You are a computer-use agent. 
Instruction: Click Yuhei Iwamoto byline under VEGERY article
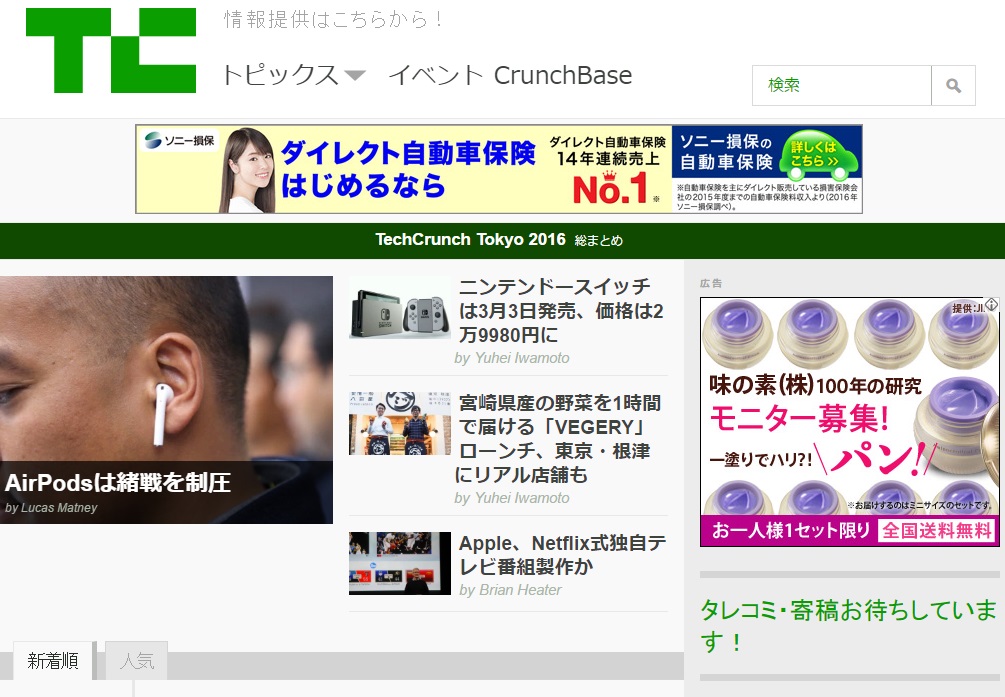coord(511,498)
